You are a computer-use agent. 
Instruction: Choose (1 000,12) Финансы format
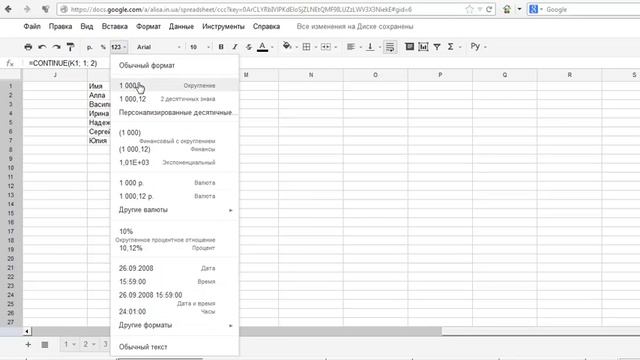click(x=175, y=149)
